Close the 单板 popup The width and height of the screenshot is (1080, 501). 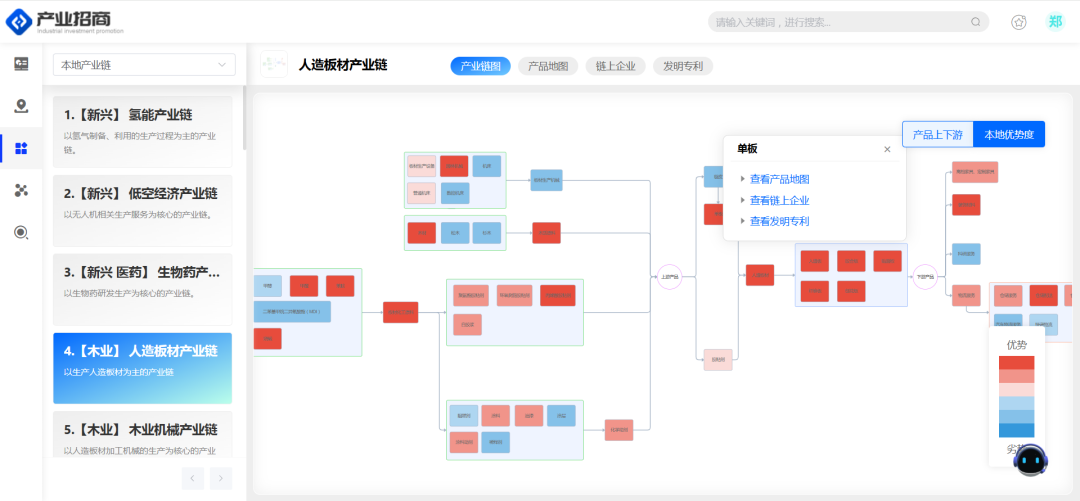[887, 149]
